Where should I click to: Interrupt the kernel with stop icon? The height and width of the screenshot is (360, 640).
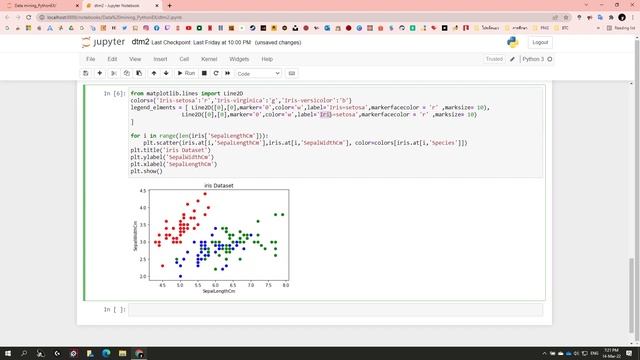pyautogui.click(x=204, y=73)
